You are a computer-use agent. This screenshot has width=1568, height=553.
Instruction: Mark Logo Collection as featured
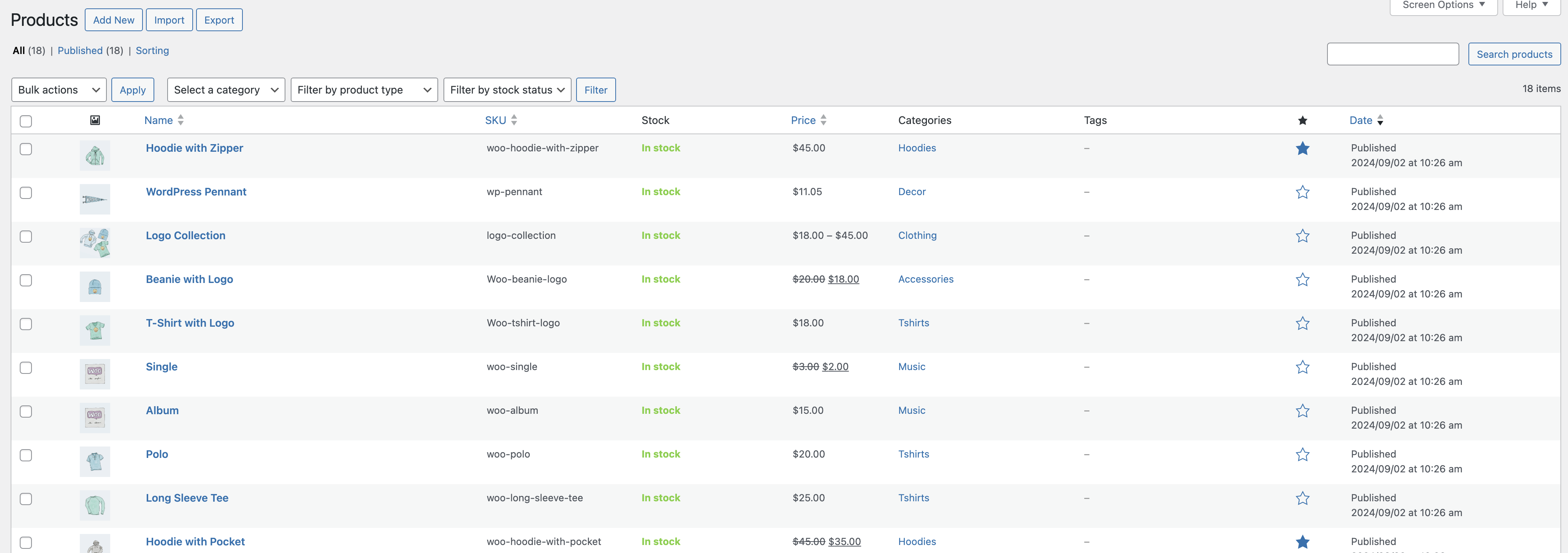[x=1302, y=236]
